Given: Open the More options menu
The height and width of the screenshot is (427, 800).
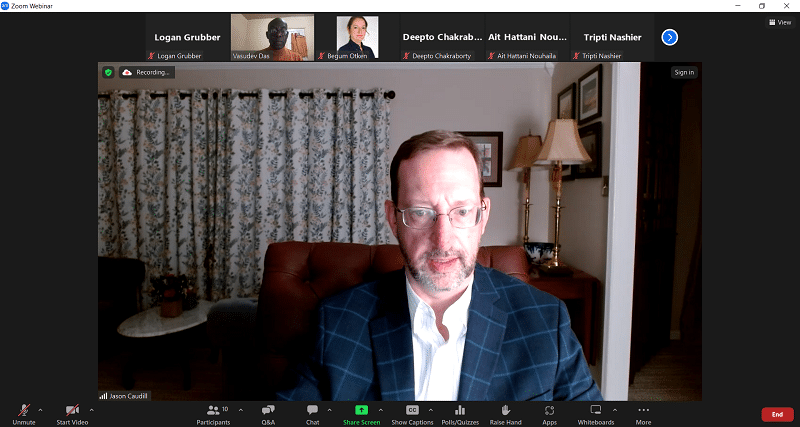Looking at the screenshot, I should pos(643,411).
